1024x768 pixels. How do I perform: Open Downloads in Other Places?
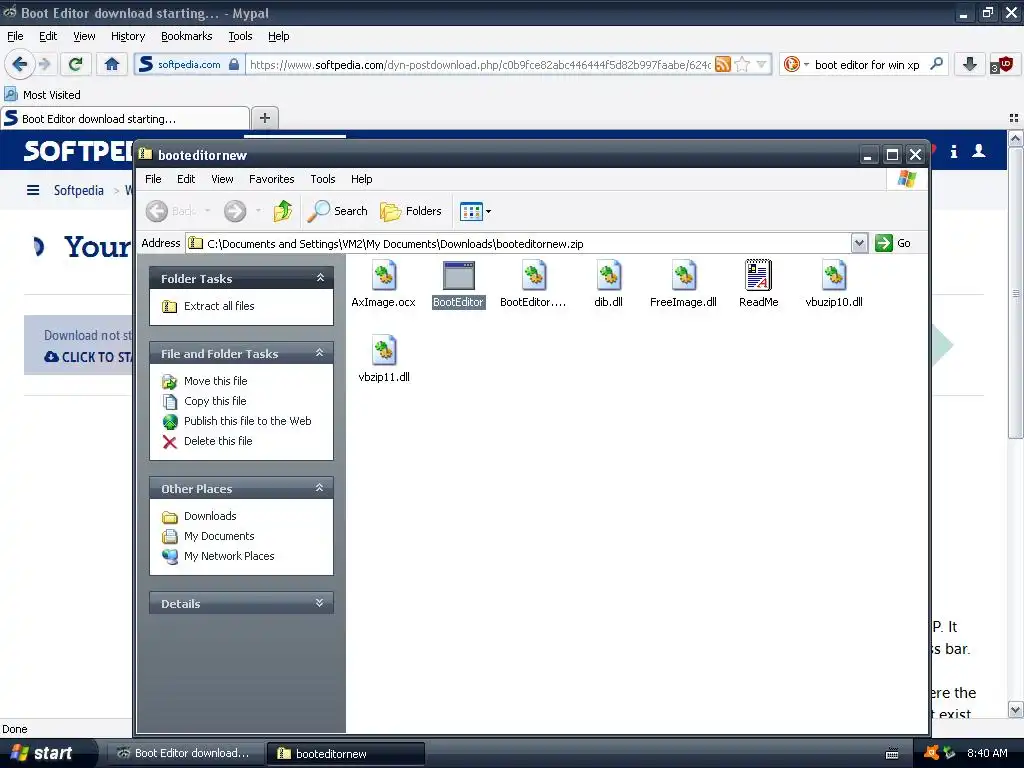210,516
